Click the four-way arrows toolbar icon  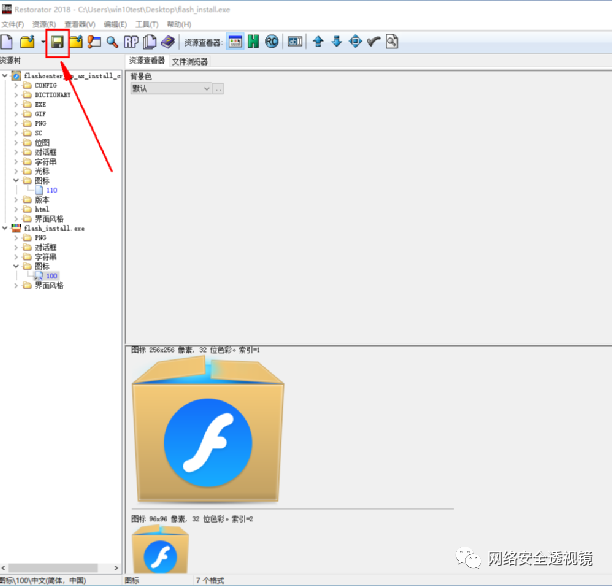(x=355, y=42)
